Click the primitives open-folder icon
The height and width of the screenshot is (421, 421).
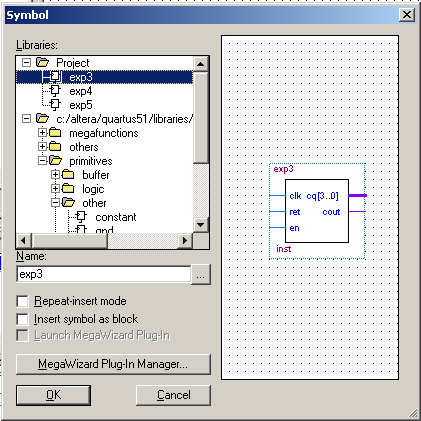tap(56, 161)
